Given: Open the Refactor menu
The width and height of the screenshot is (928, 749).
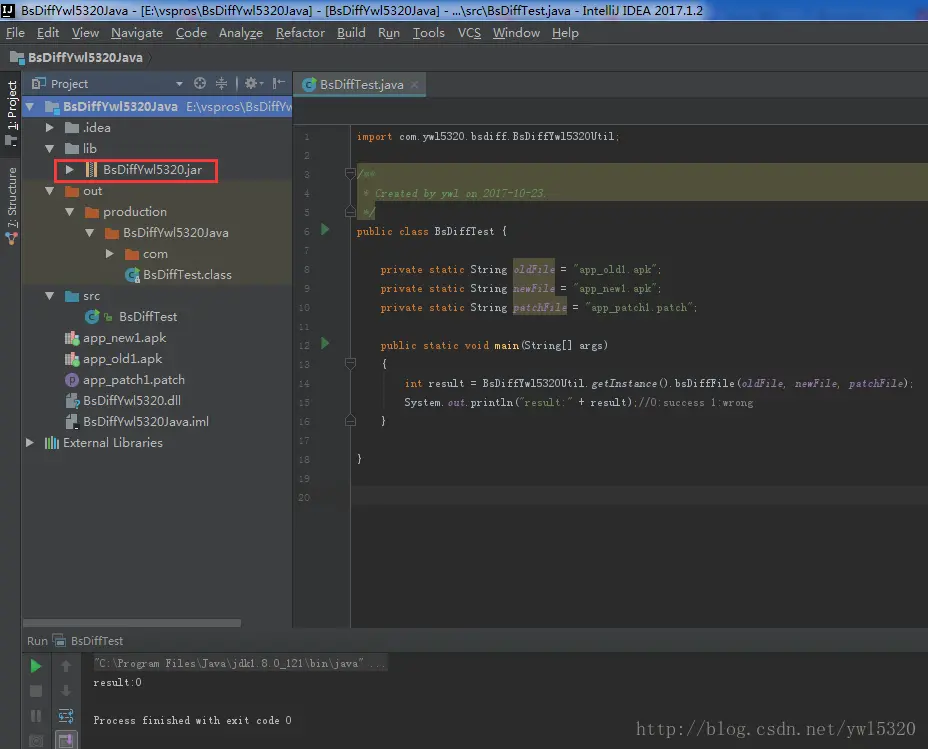Looking at the screenshot, I should 300,33.
